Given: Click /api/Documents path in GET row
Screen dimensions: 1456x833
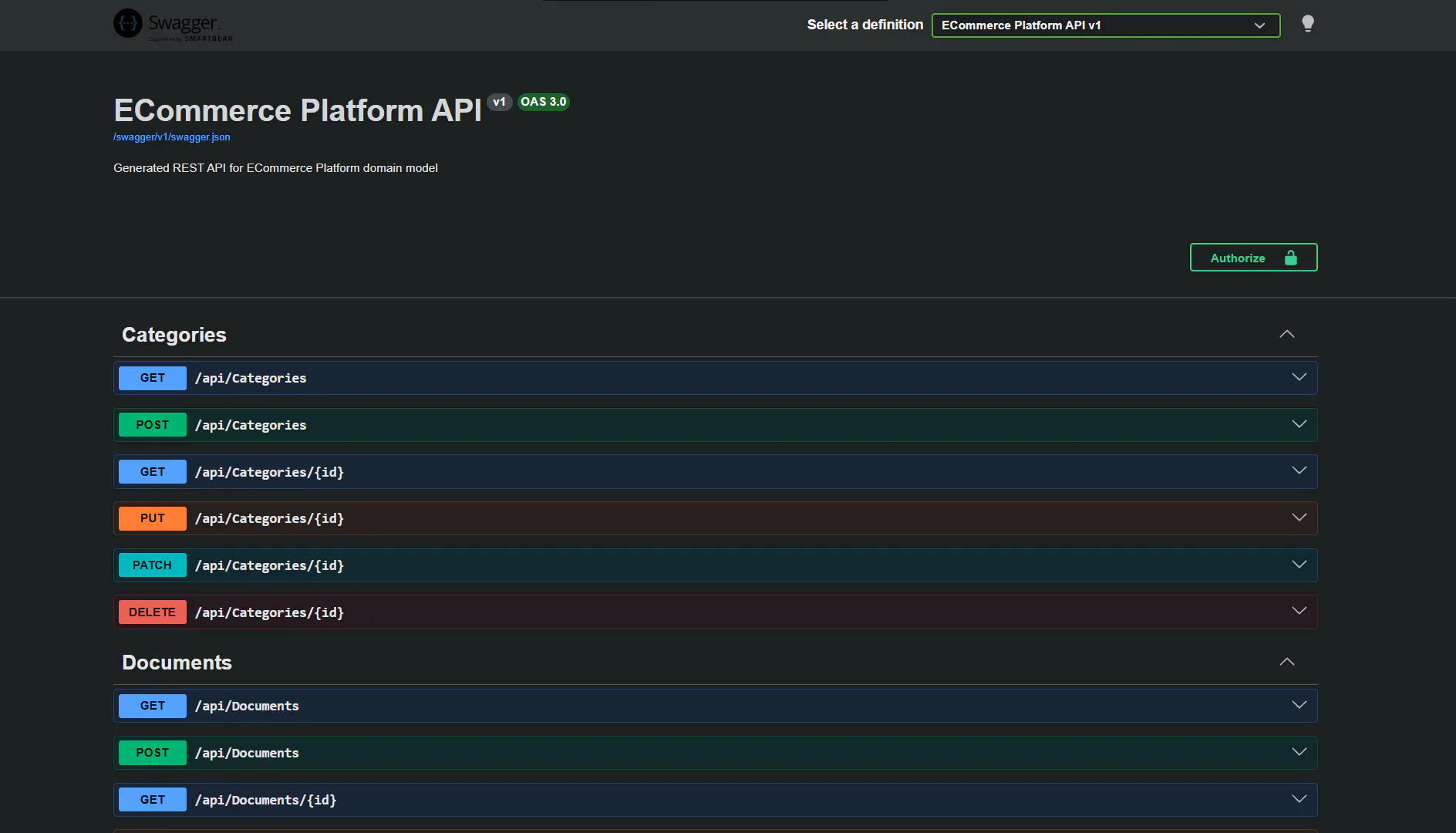Looking at the screenshot, I should [247, 706].
